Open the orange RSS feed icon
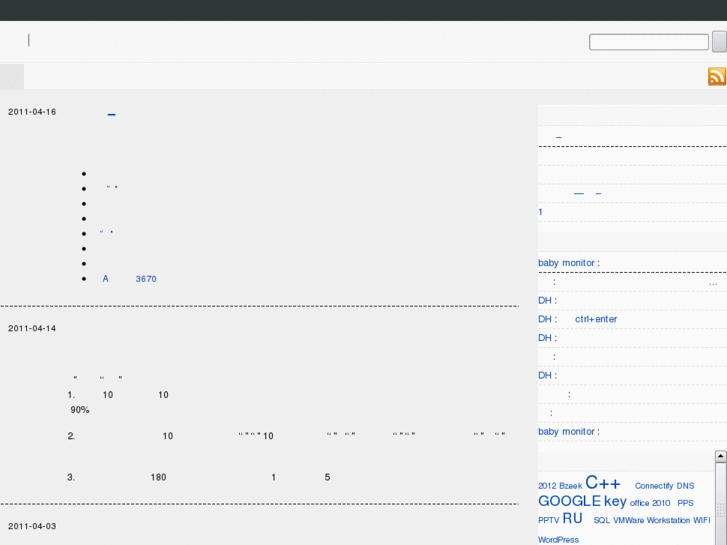Image resolution: width=727 pixels, height=545 pixels. pyautogui.click(x=717, y=77)
